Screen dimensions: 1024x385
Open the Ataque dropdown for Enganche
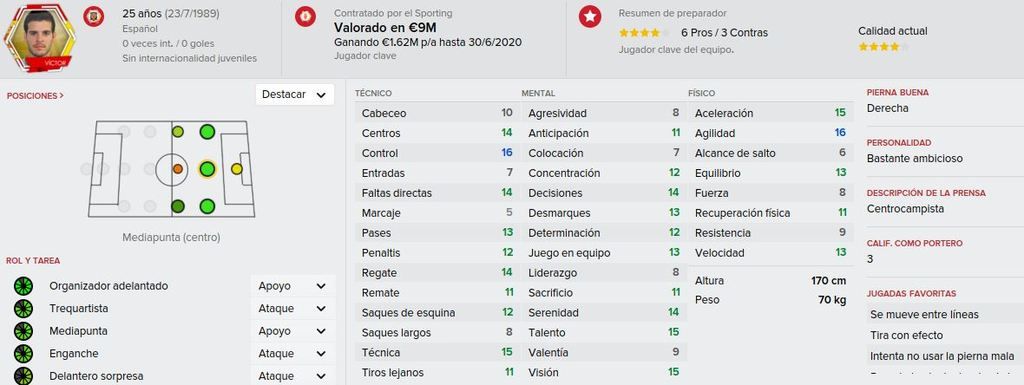[292, 354]
